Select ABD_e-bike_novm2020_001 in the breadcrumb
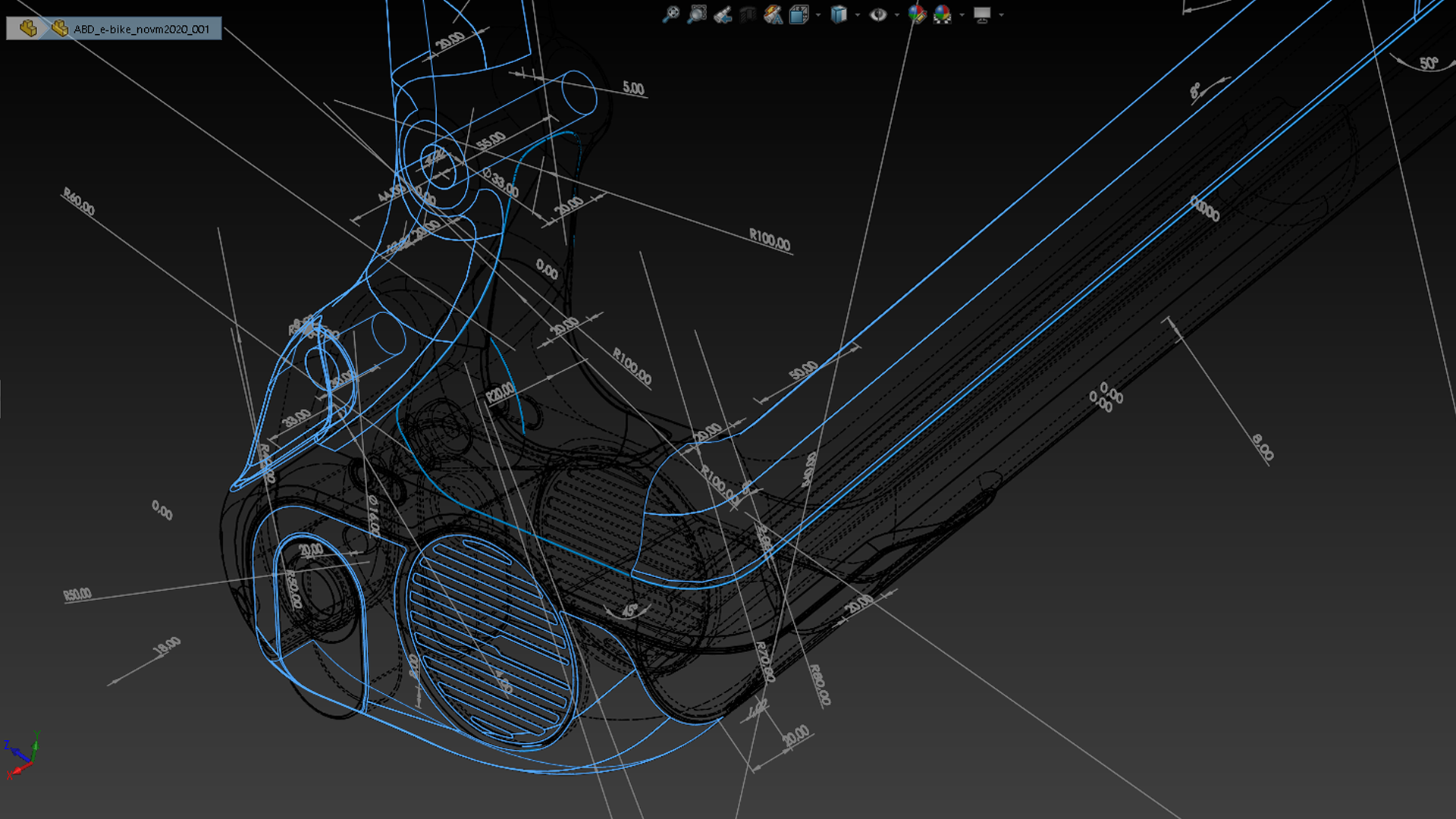 coord(141,29)
